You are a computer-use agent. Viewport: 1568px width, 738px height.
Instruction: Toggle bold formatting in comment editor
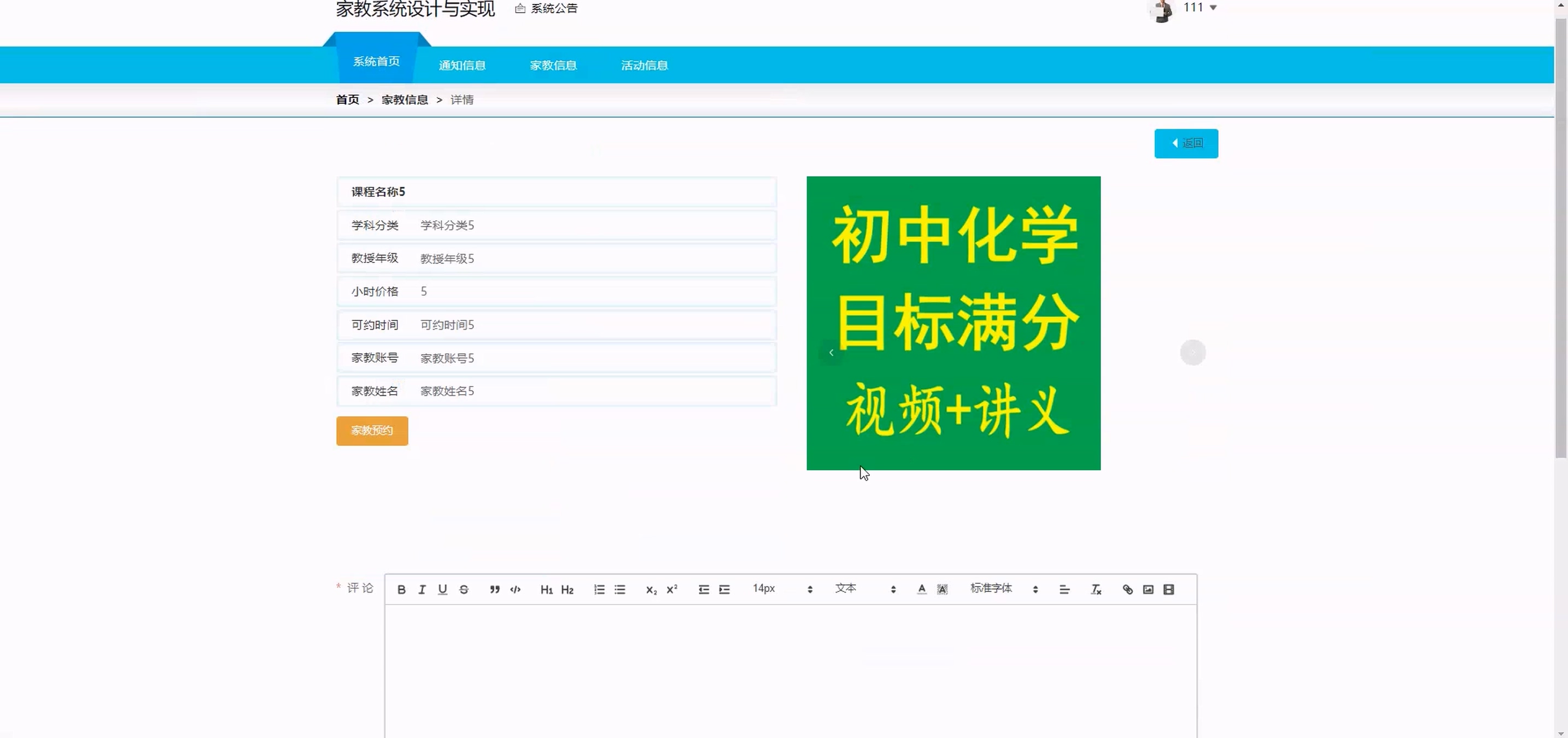click(x=401, y=589)
